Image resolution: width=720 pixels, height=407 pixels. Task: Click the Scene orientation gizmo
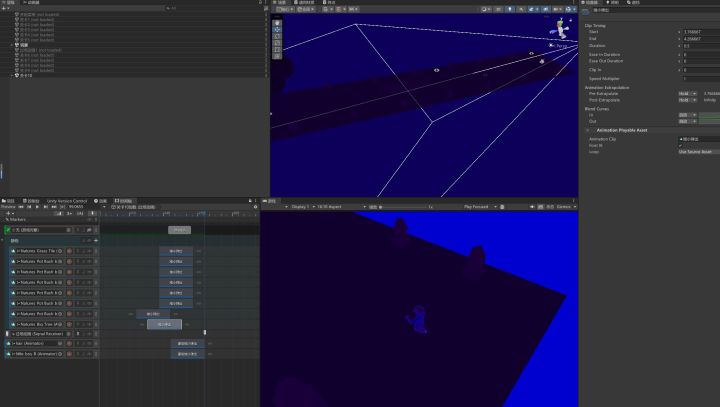coord(561,28)
